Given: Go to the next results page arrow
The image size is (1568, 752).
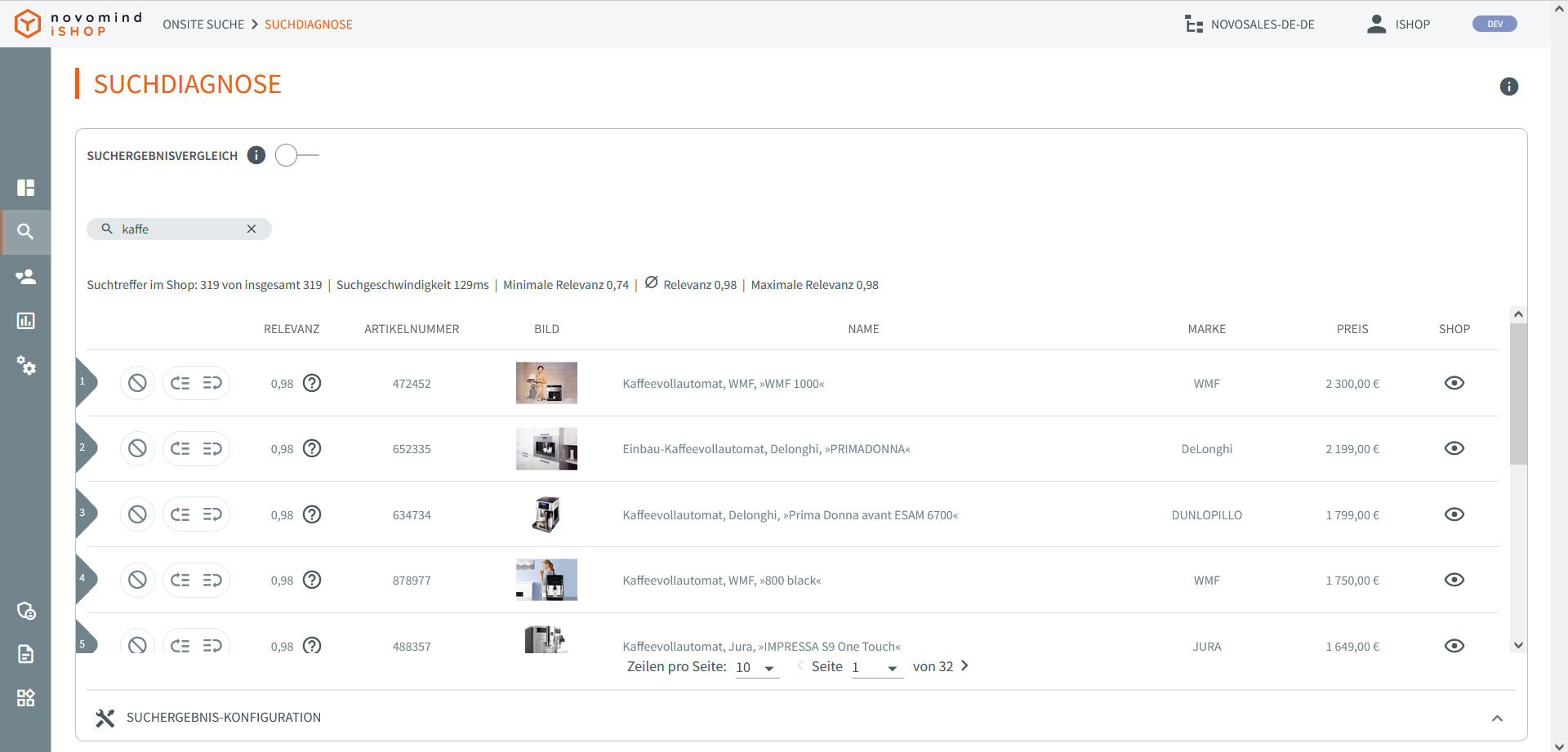Looking at the screenshot, I should pos(964,666).
